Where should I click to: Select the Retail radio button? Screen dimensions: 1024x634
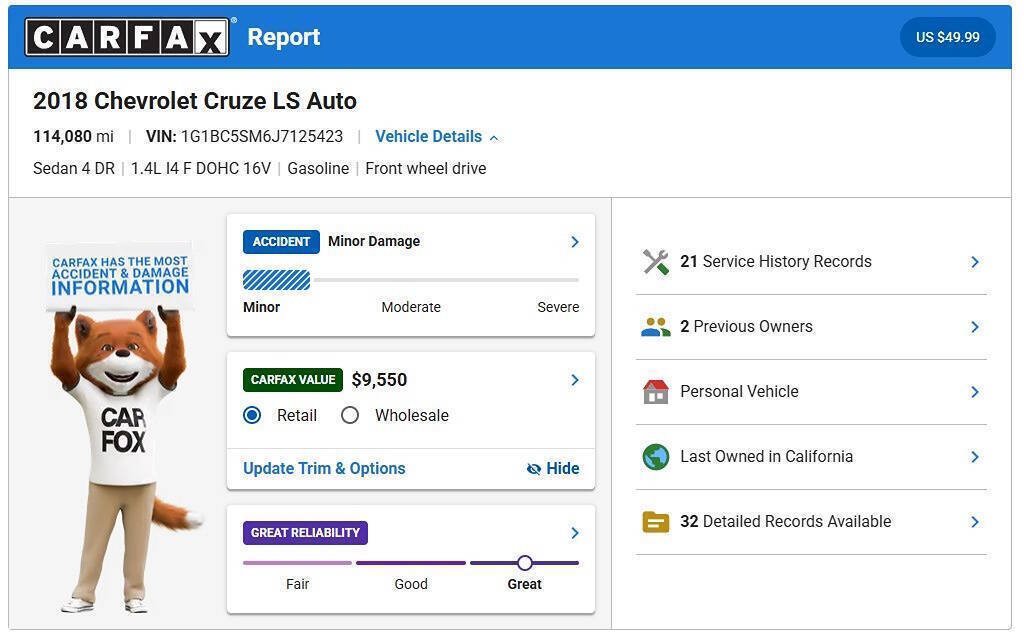pos(252,415)
